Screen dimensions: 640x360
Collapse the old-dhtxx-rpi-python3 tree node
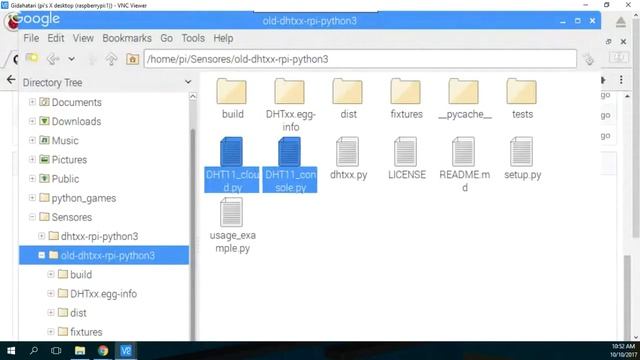point(42,255)
